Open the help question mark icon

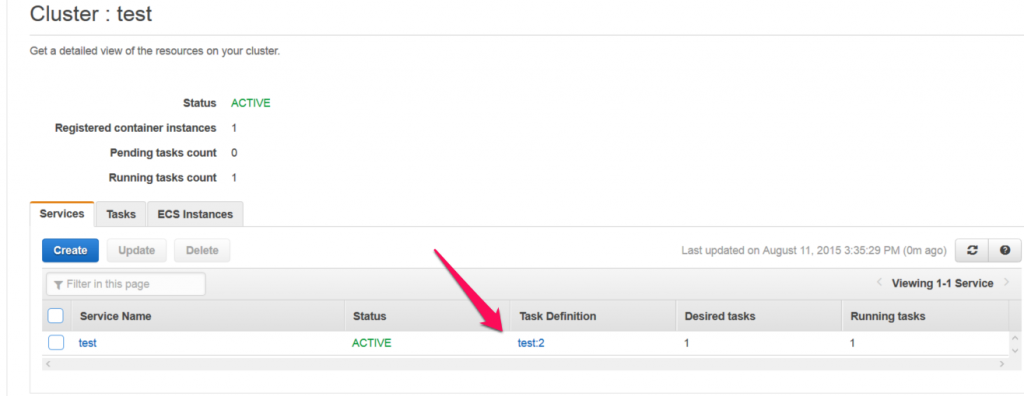pos(1005,250)
